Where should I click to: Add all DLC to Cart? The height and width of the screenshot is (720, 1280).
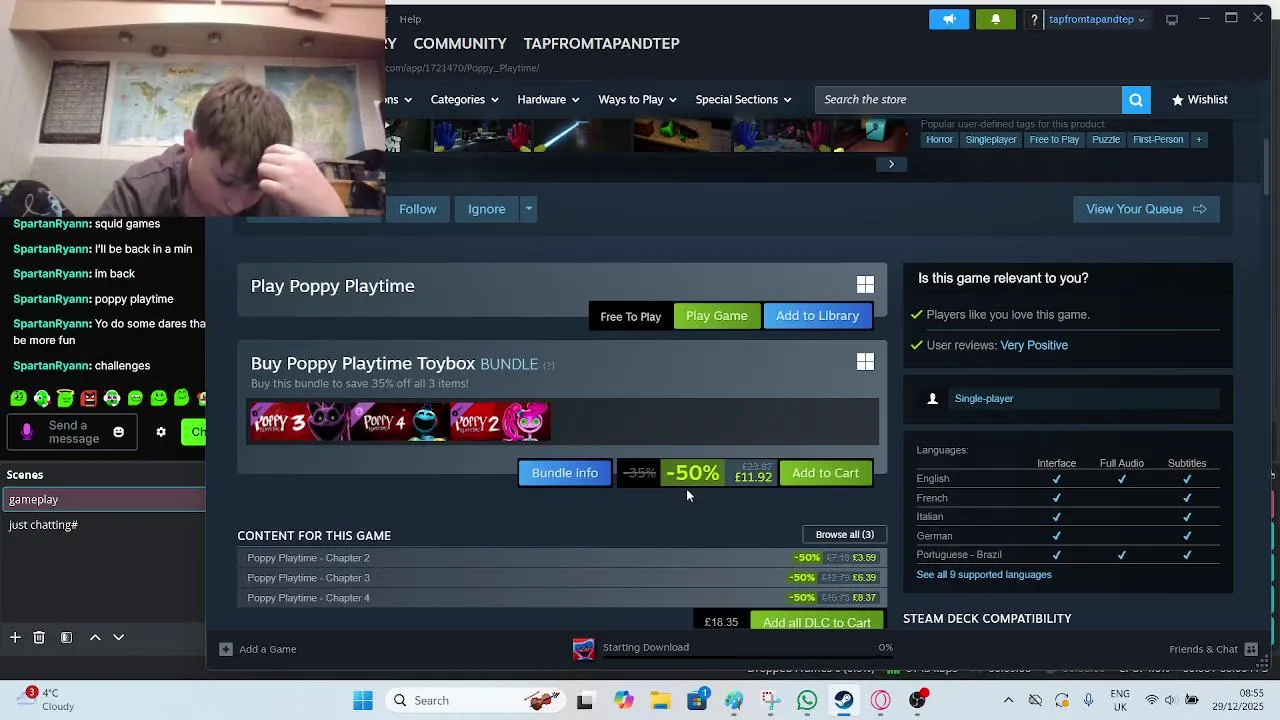tap(816, 622)
